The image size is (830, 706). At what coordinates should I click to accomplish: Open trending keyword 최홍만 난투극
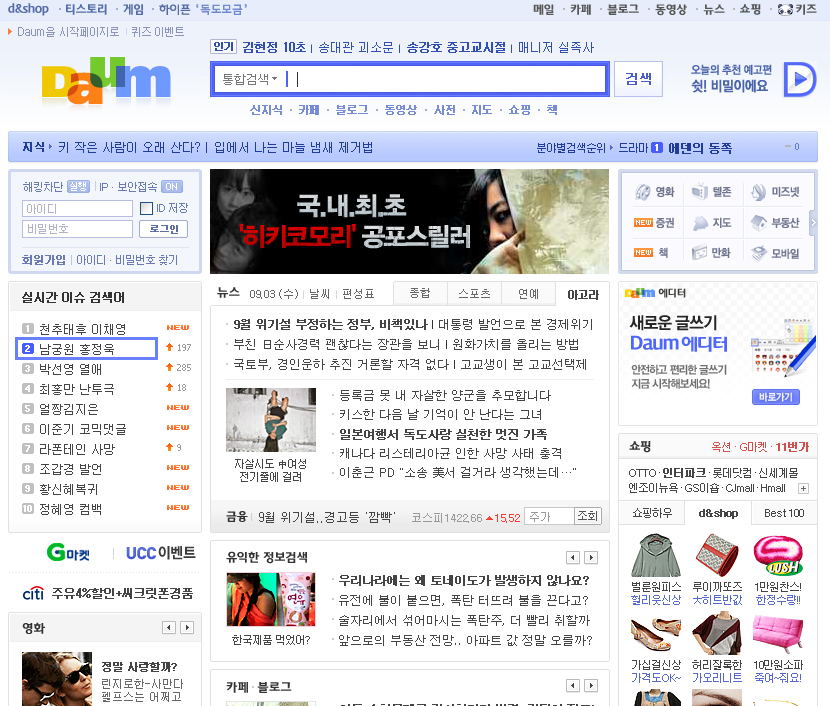pyautogui.click(x=77, y=389)
